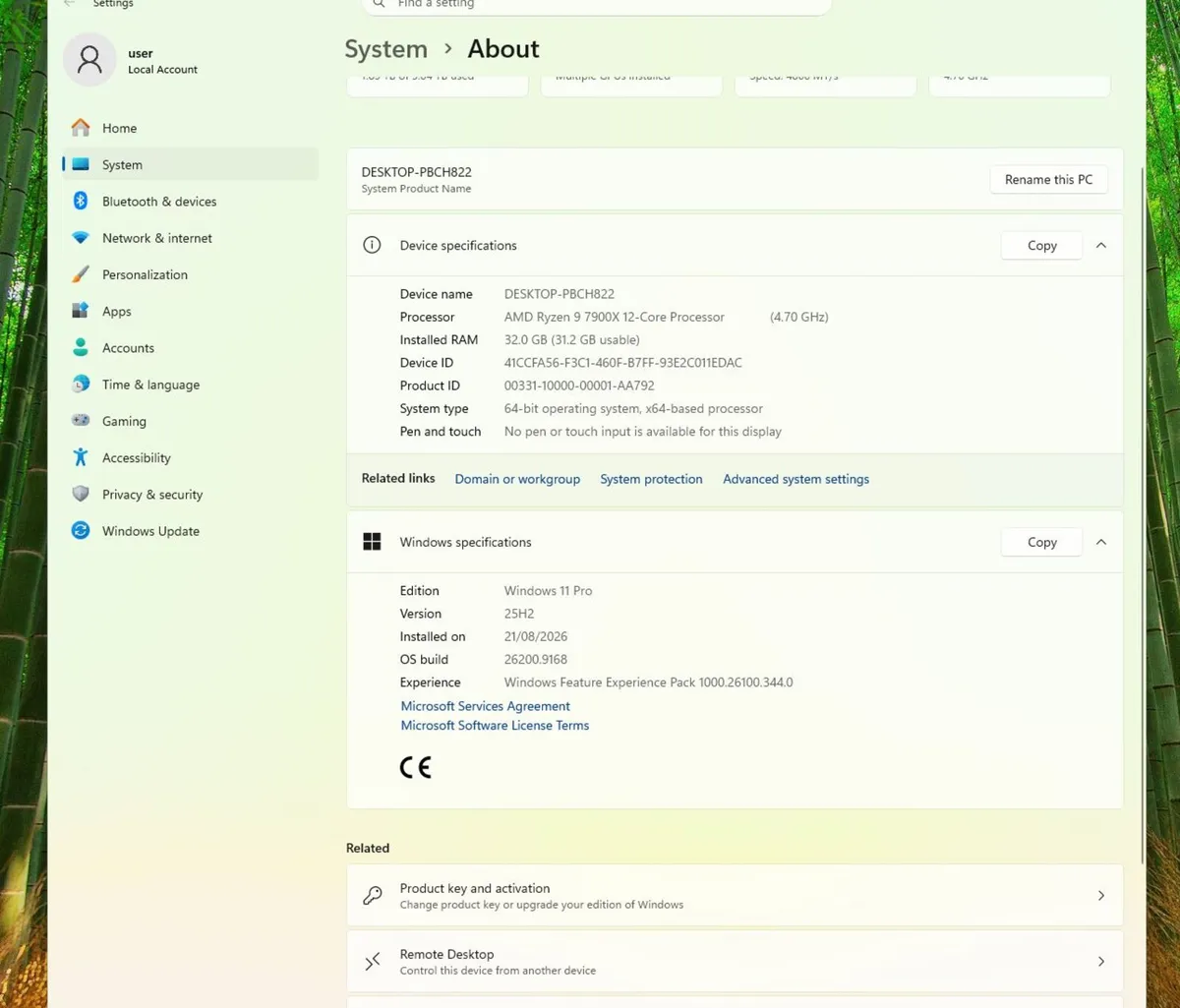Click the Device ID value
Viewport: 1180px width, 1008px height.
pos(622,363)
